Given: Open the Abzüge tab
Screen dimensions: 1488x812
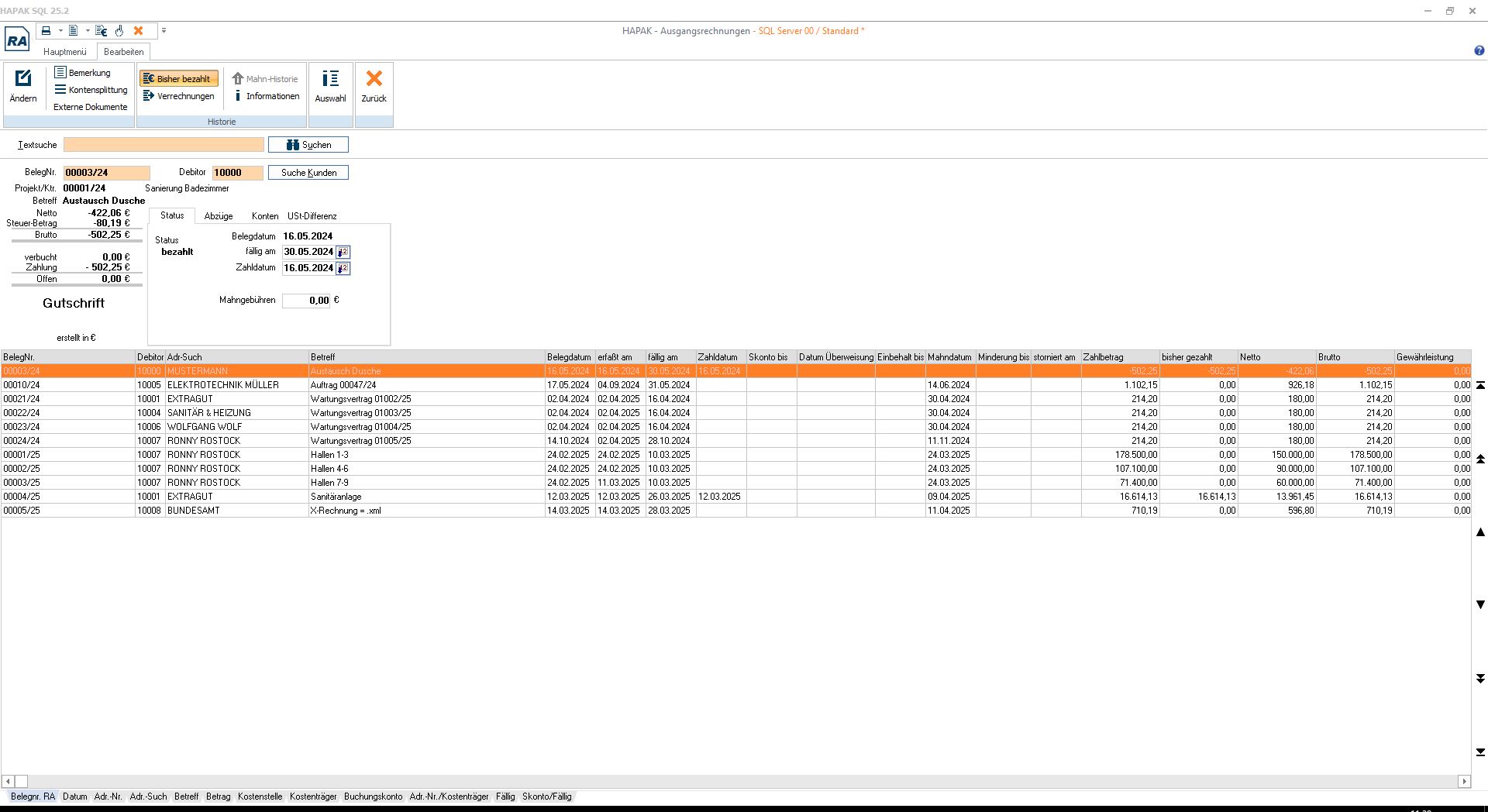Looking at the screenshot, I should (219, 216).
